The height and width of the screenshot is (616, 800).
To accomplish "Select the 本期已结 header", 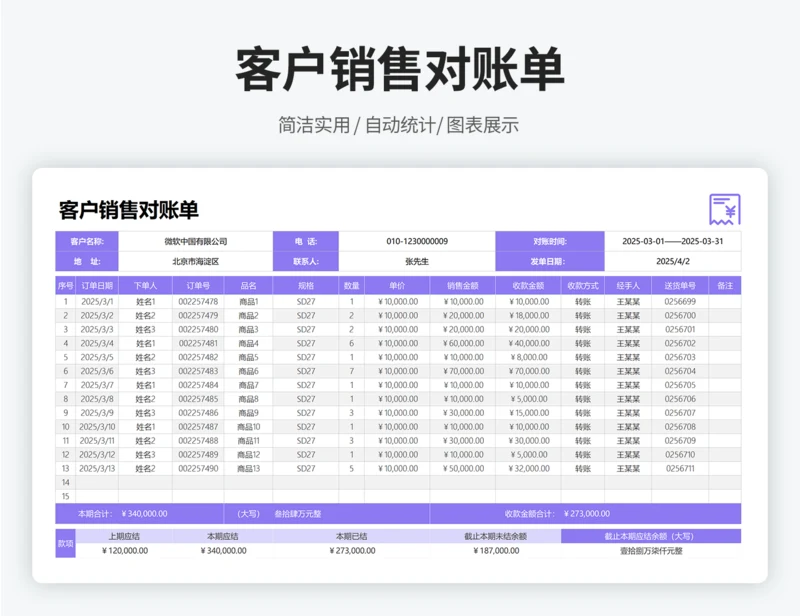I will pyautogui.click(x=352, y=536).
